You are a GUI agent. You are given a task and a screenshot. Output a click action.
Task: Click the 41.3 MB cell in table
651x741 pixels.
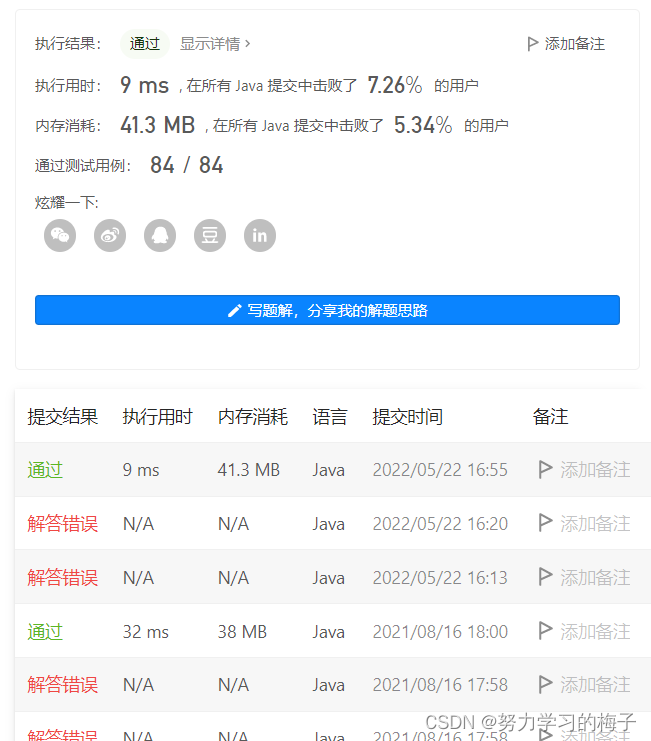pos(248,470)
